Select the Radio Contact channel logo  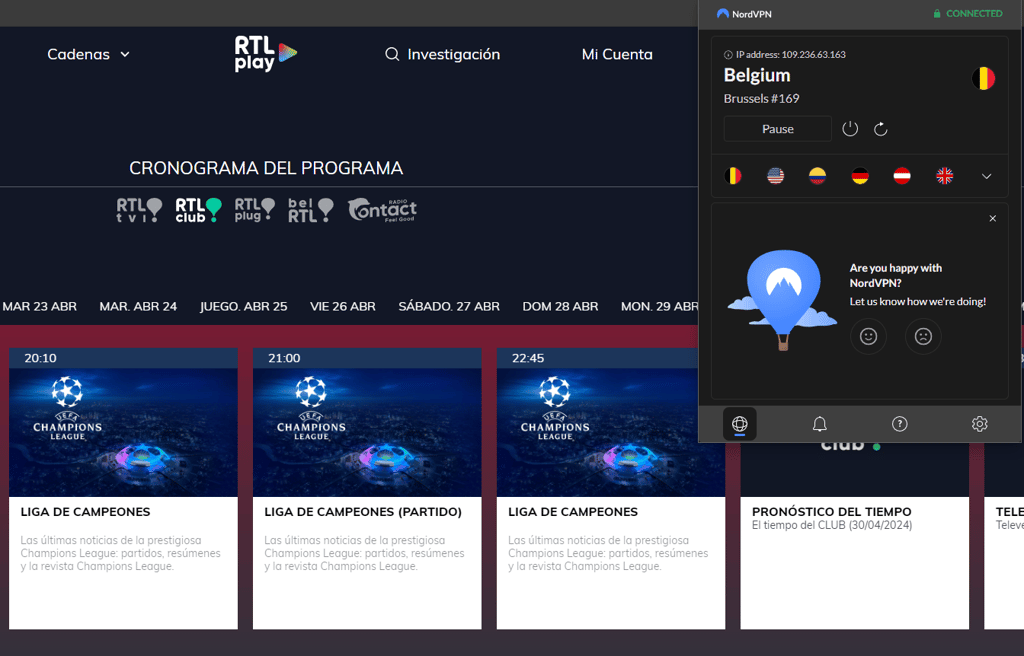[383, 210]
